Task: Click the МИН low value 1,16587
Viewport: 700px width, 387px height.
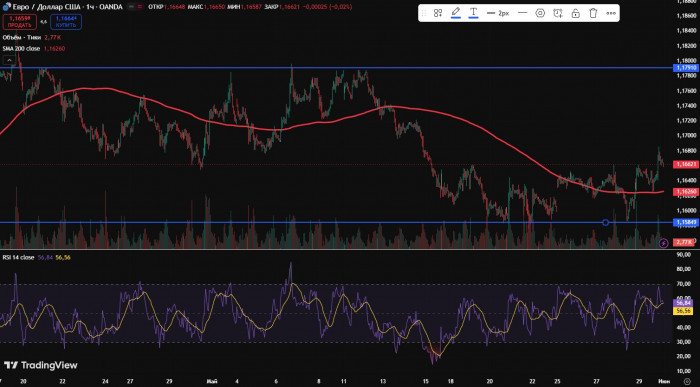Action: 252,7
